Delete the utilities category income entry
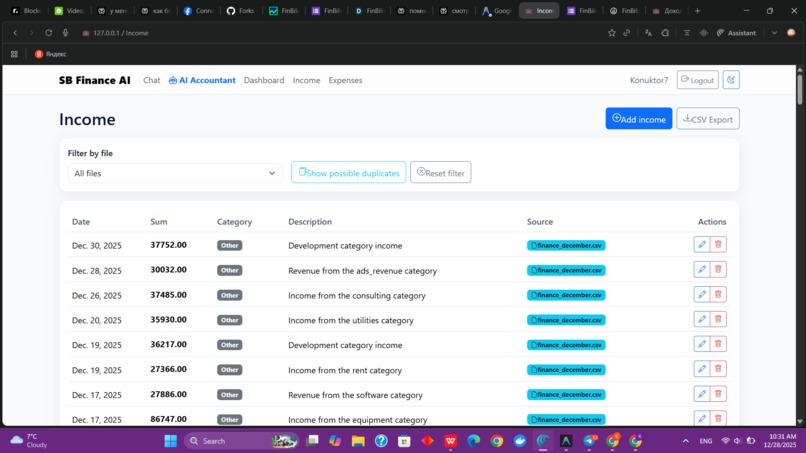This screenshot has height=453, width=806. tap(718, 319)
